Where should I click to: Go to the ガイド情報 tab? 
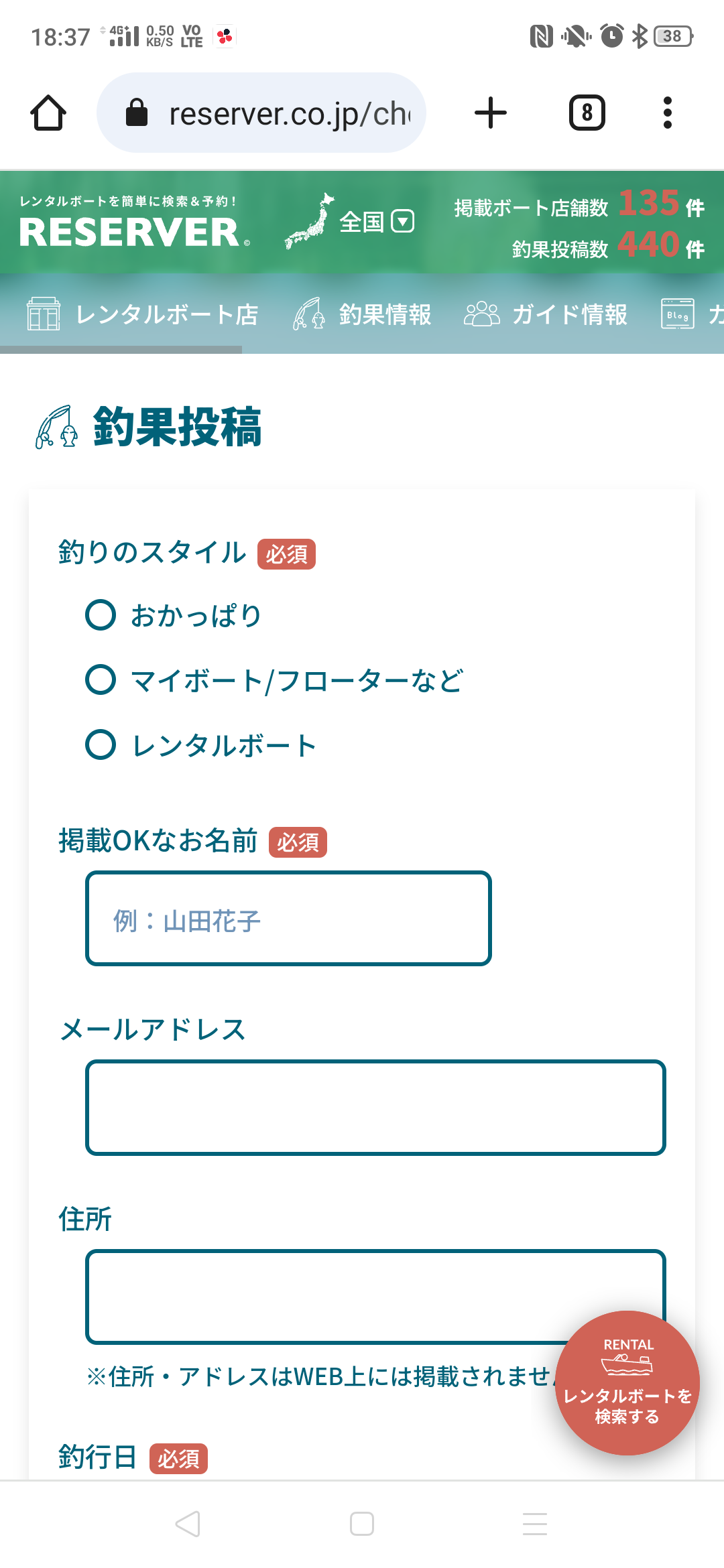click(546, 314)
